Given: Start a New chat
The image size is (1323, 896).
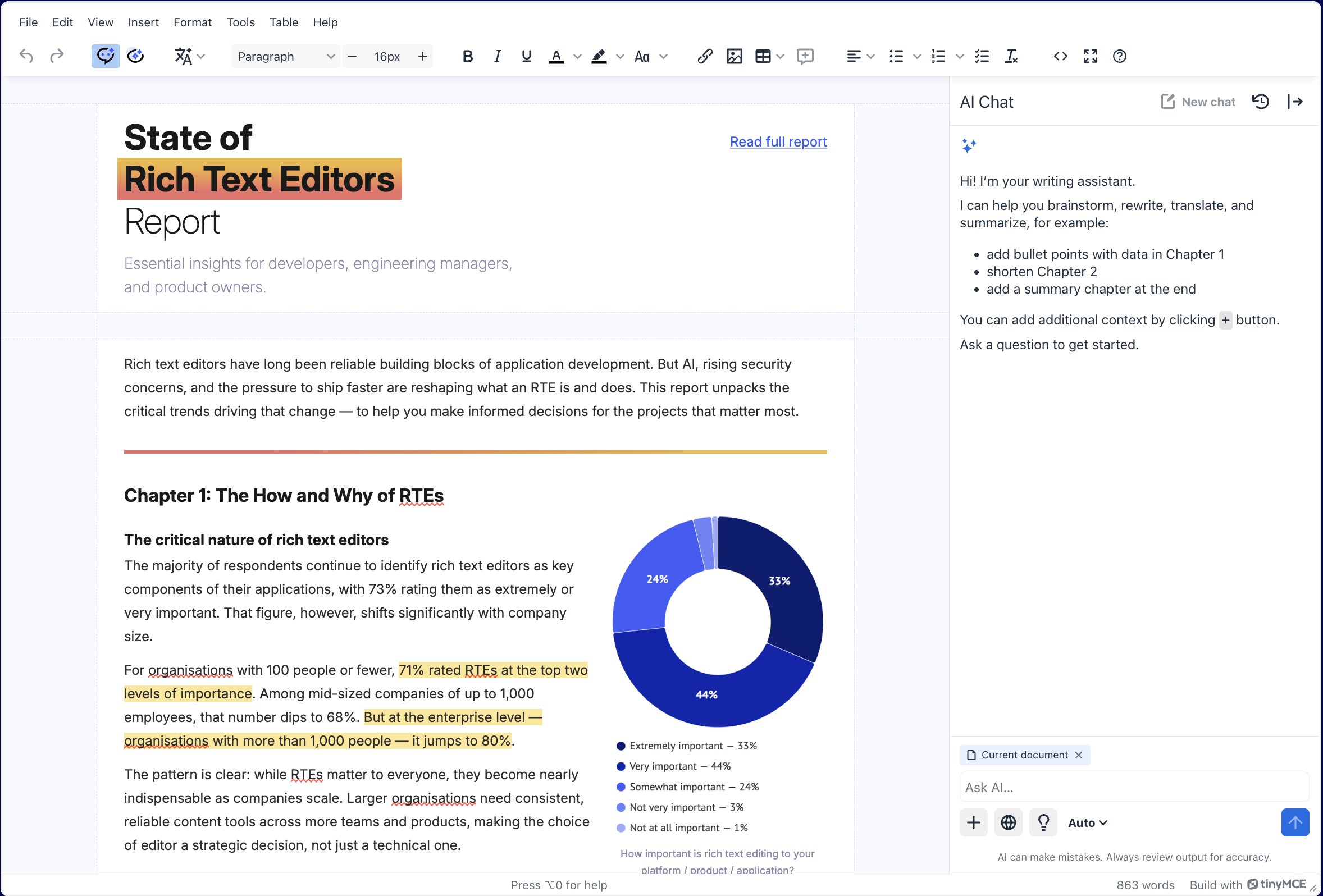Looking at the screenshot, I should coord(1198,102).
